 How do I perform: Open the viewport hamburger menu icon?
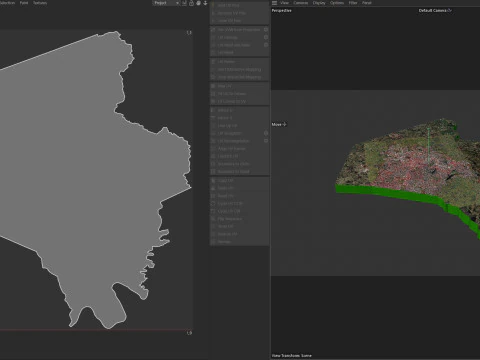[274, 3]
